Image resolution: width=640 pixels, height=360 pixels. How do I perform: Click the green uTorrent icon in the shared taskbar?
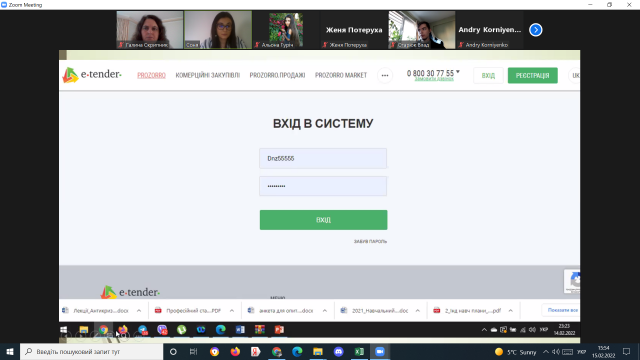[182, 329]
